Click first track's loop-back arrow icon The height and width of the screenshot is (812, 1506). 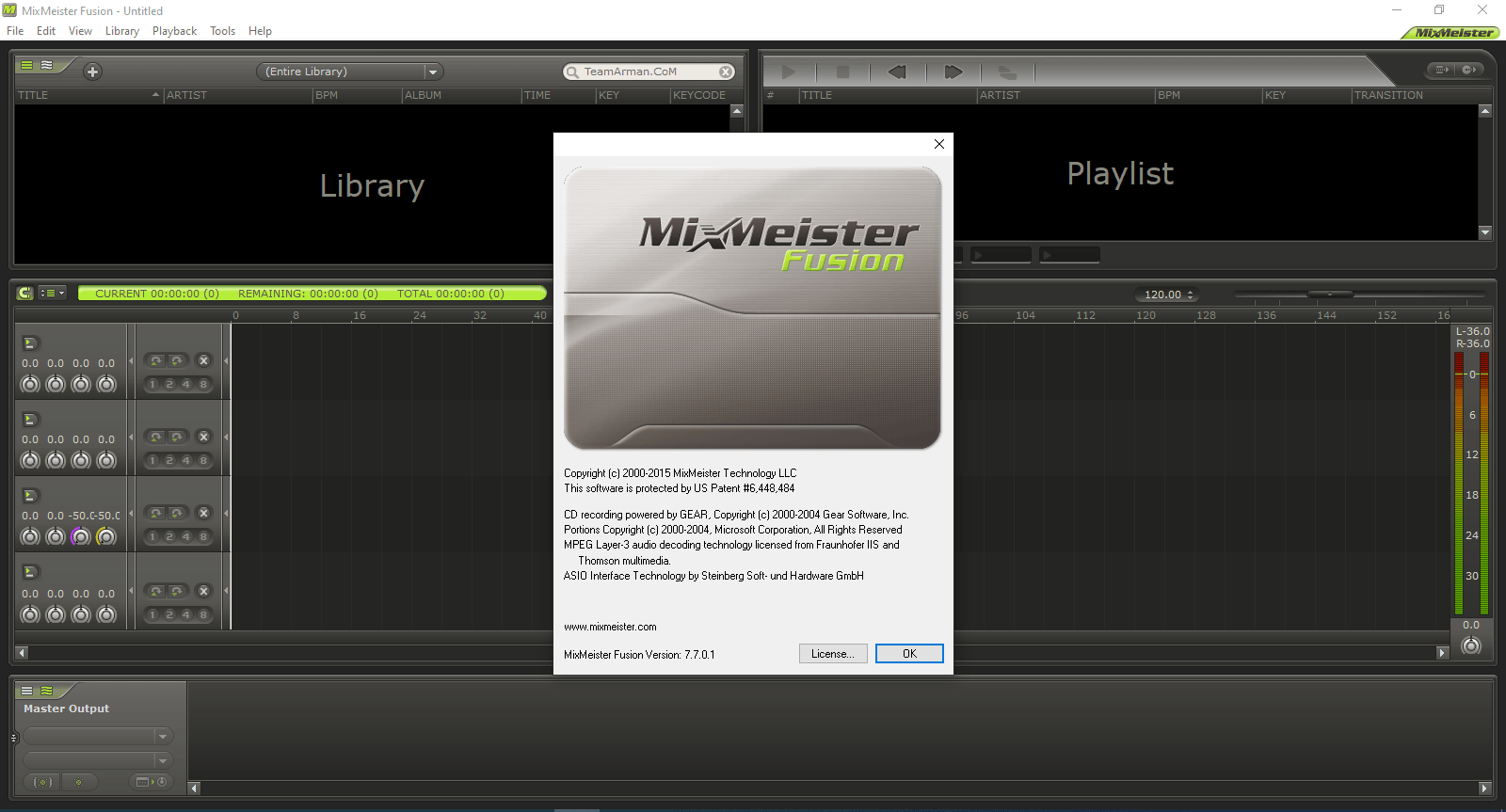tap(156, 360)
